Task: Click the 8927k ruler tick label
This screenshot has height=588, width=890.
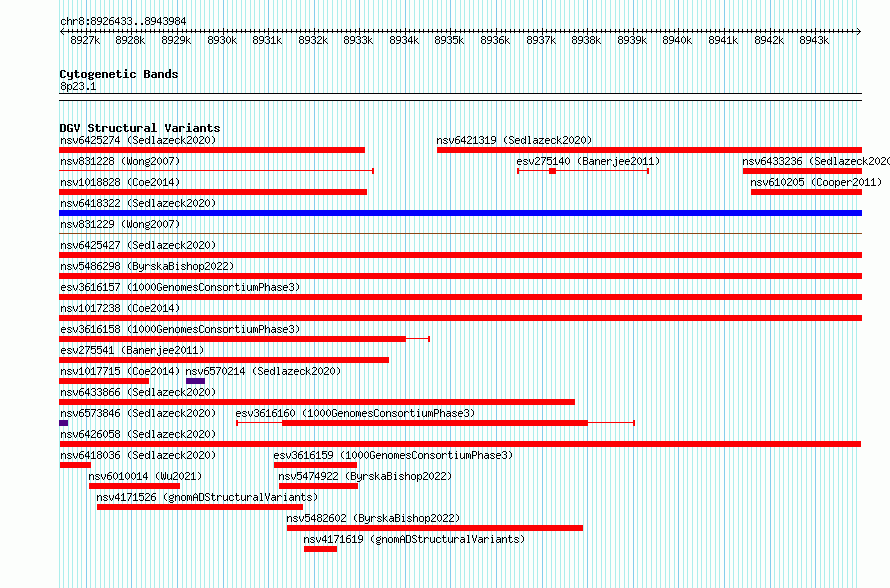Action: click(85, 40)
